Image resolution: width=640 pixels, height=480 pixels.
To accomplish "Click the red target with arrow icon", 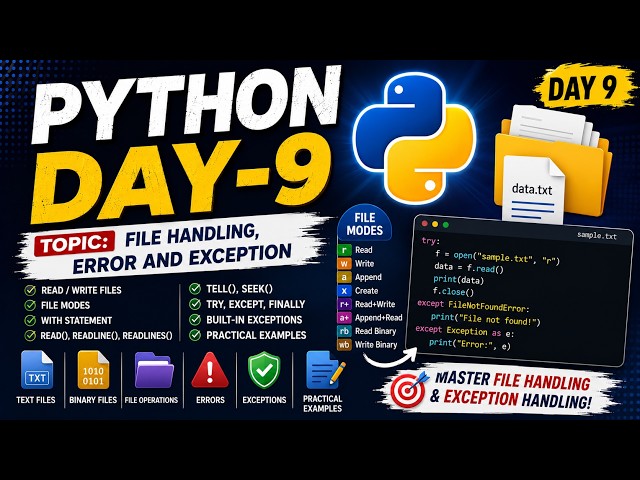I will coord(409,389).
